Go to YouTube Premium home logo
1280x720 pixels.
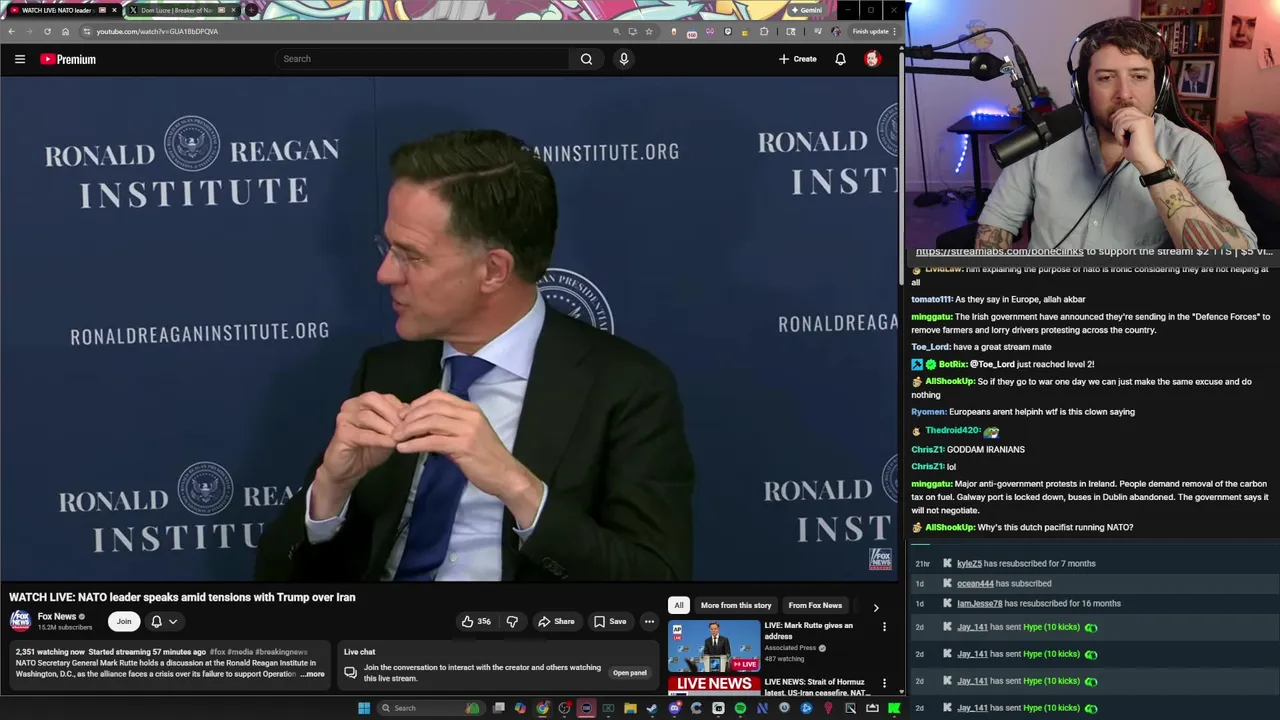68,59
